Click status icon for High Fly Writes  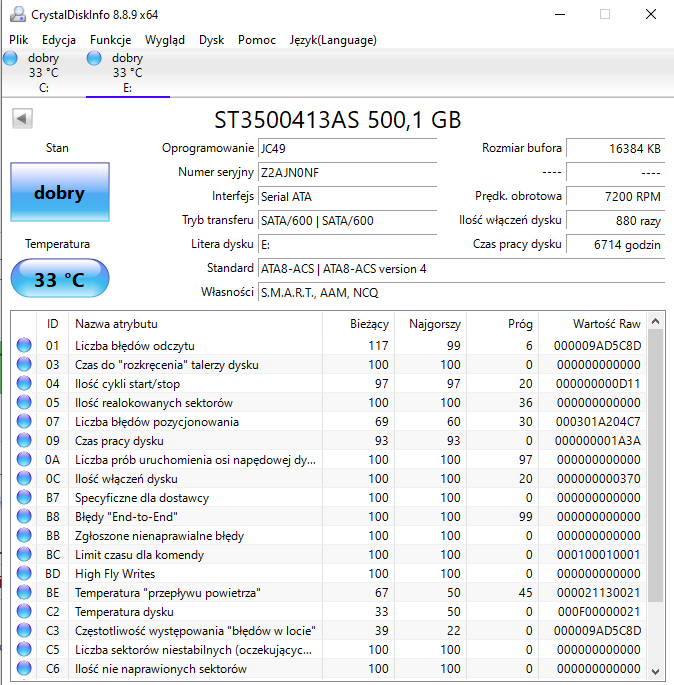[24, 573]
